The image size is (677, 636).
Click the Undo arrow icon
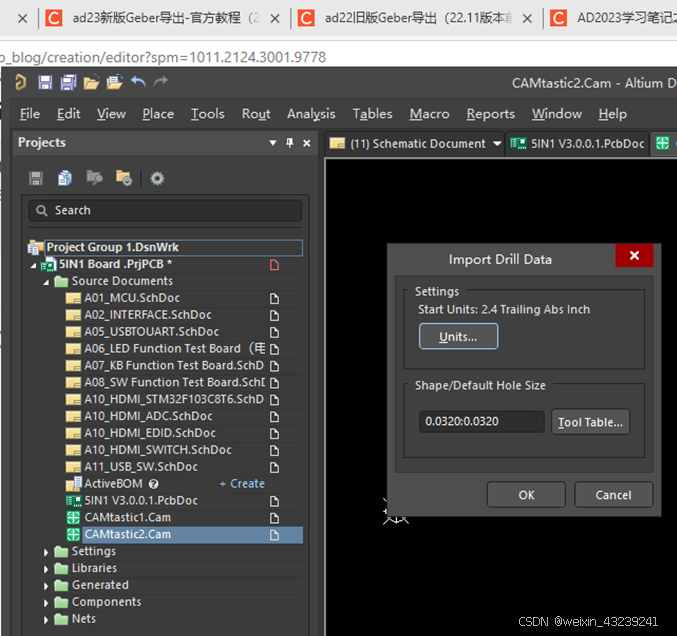click(x=138, y=81)
